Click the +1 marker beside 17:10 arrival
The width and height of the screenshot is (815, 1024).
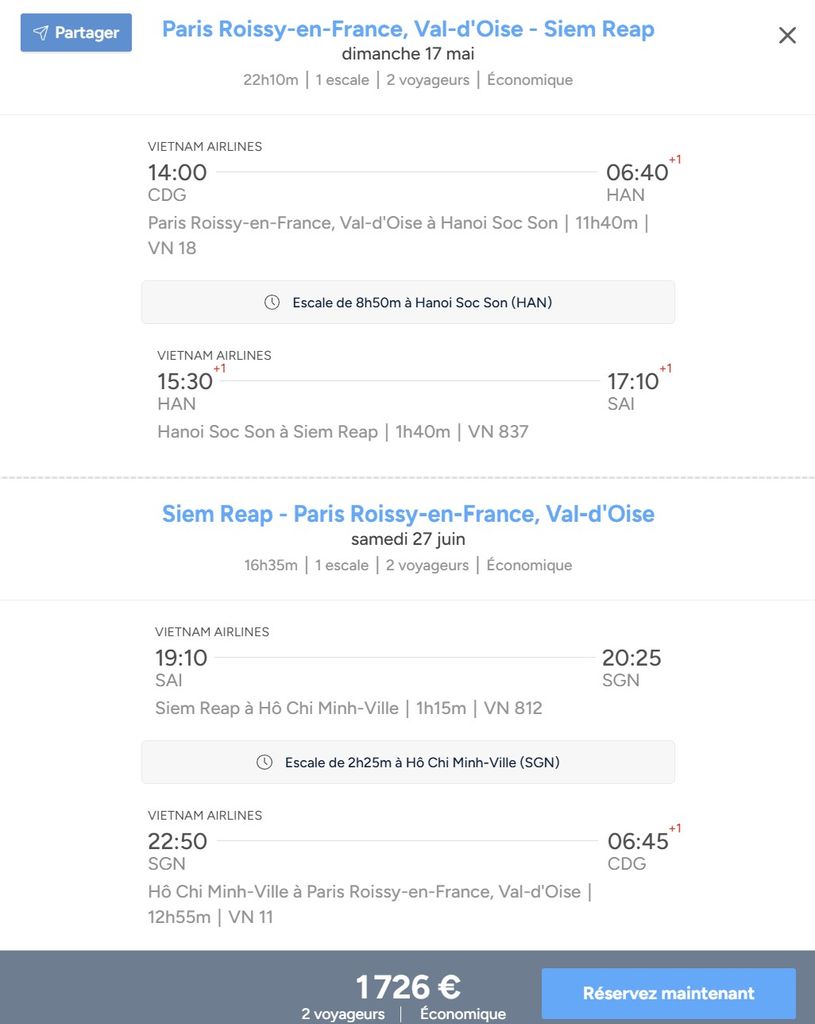coord(665,368)
